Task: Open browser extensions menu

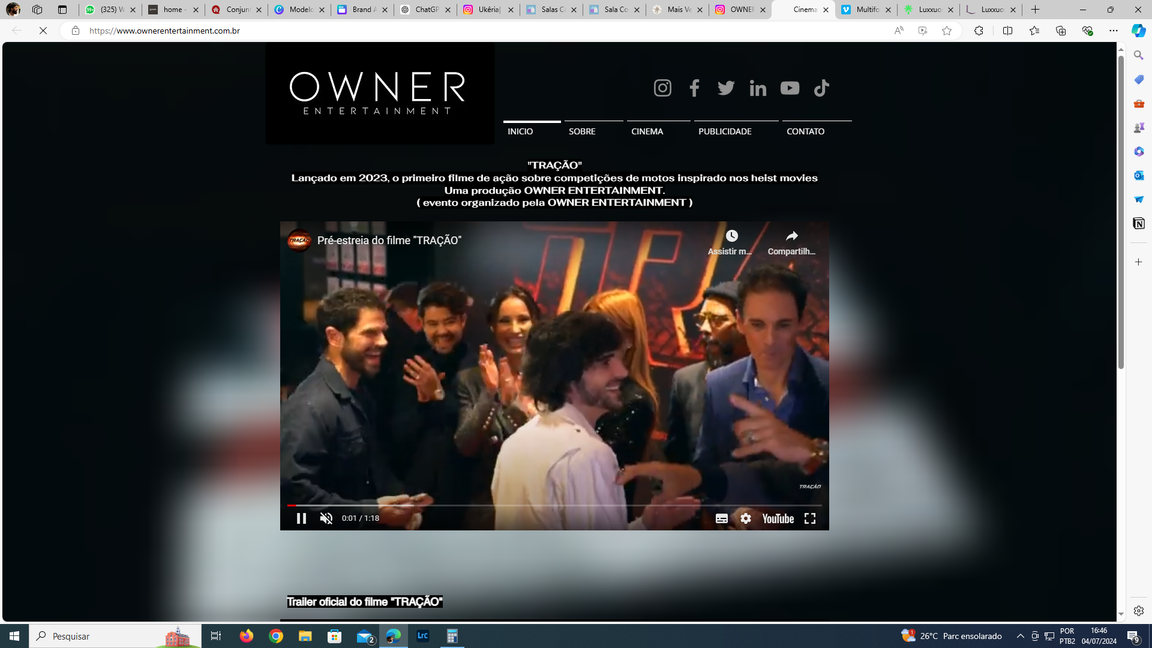Action: [979, 31]
